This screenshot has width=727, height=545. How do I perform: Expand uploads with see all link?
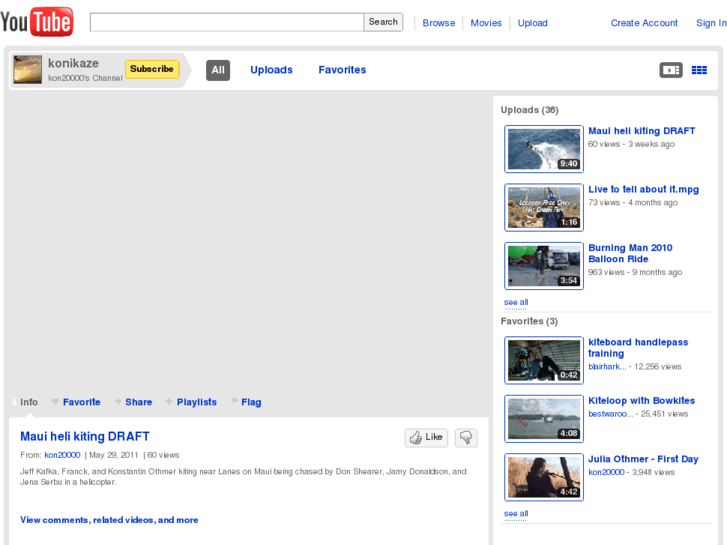click(516, 302)
